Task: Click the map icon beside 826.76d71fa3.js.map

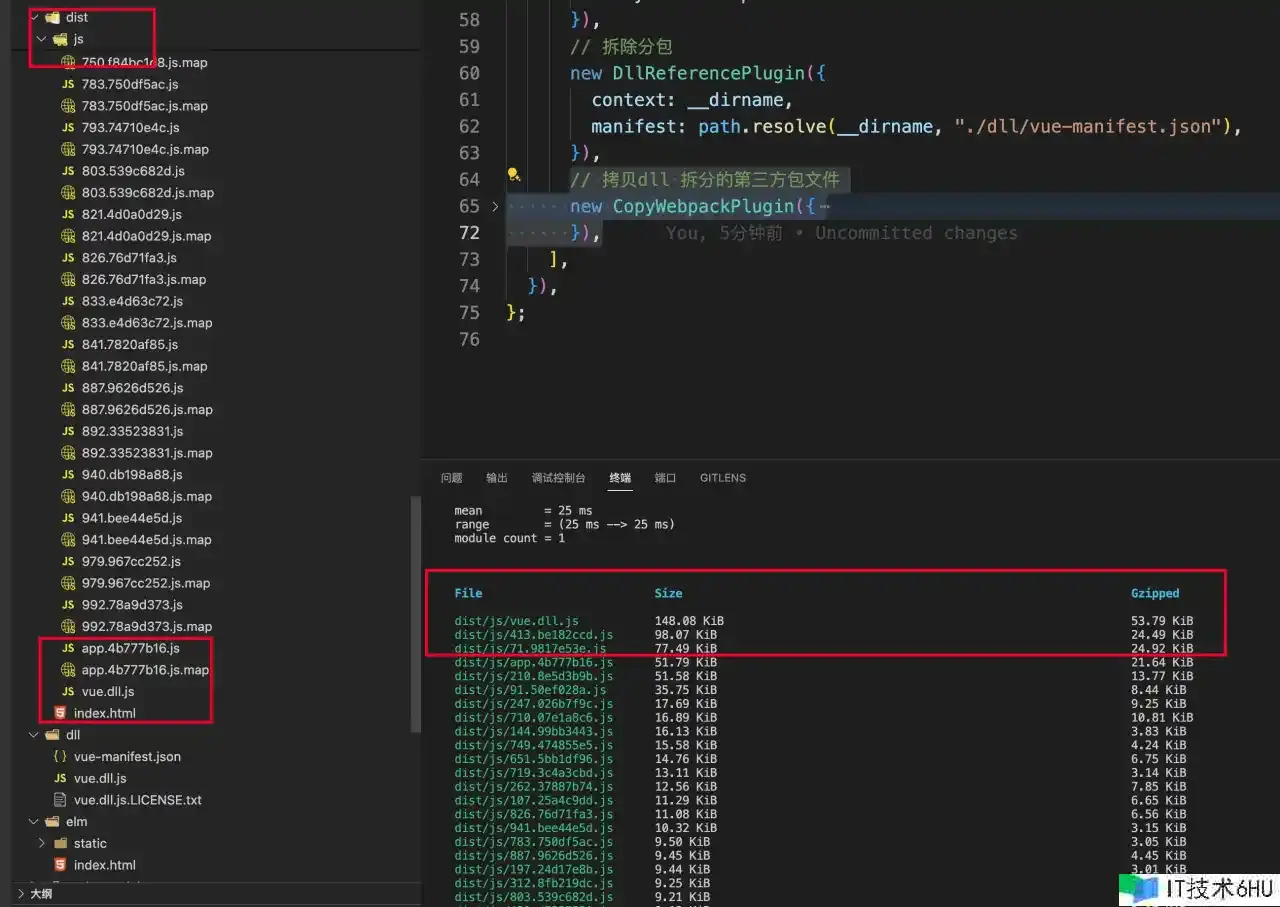Action: pyautogui.click(x=68, y=280)
